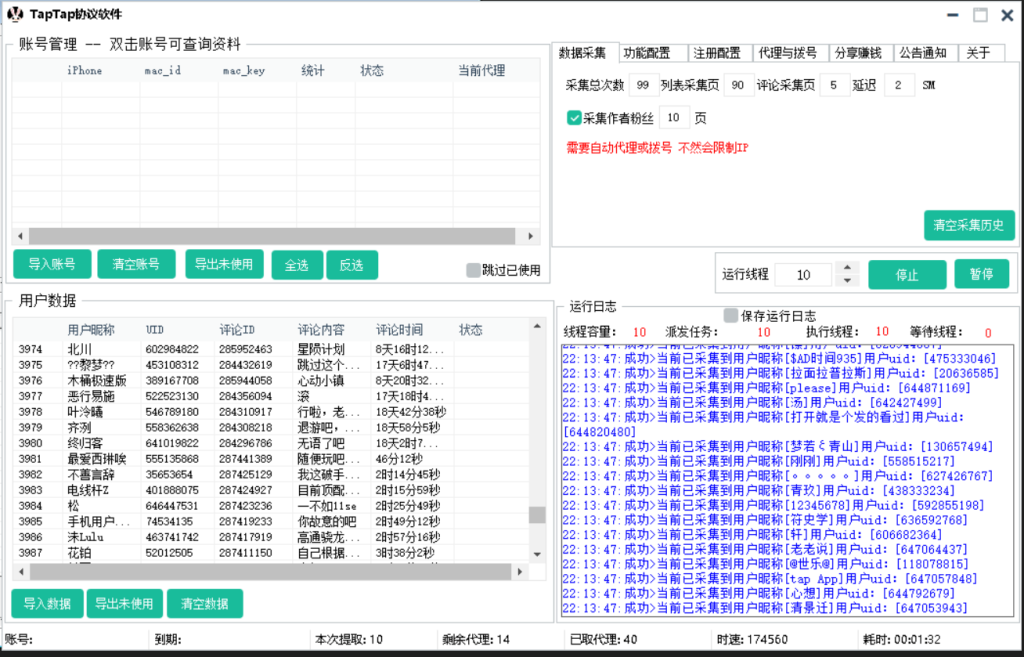Click the 延迟 value input field

tap(898, 84)
